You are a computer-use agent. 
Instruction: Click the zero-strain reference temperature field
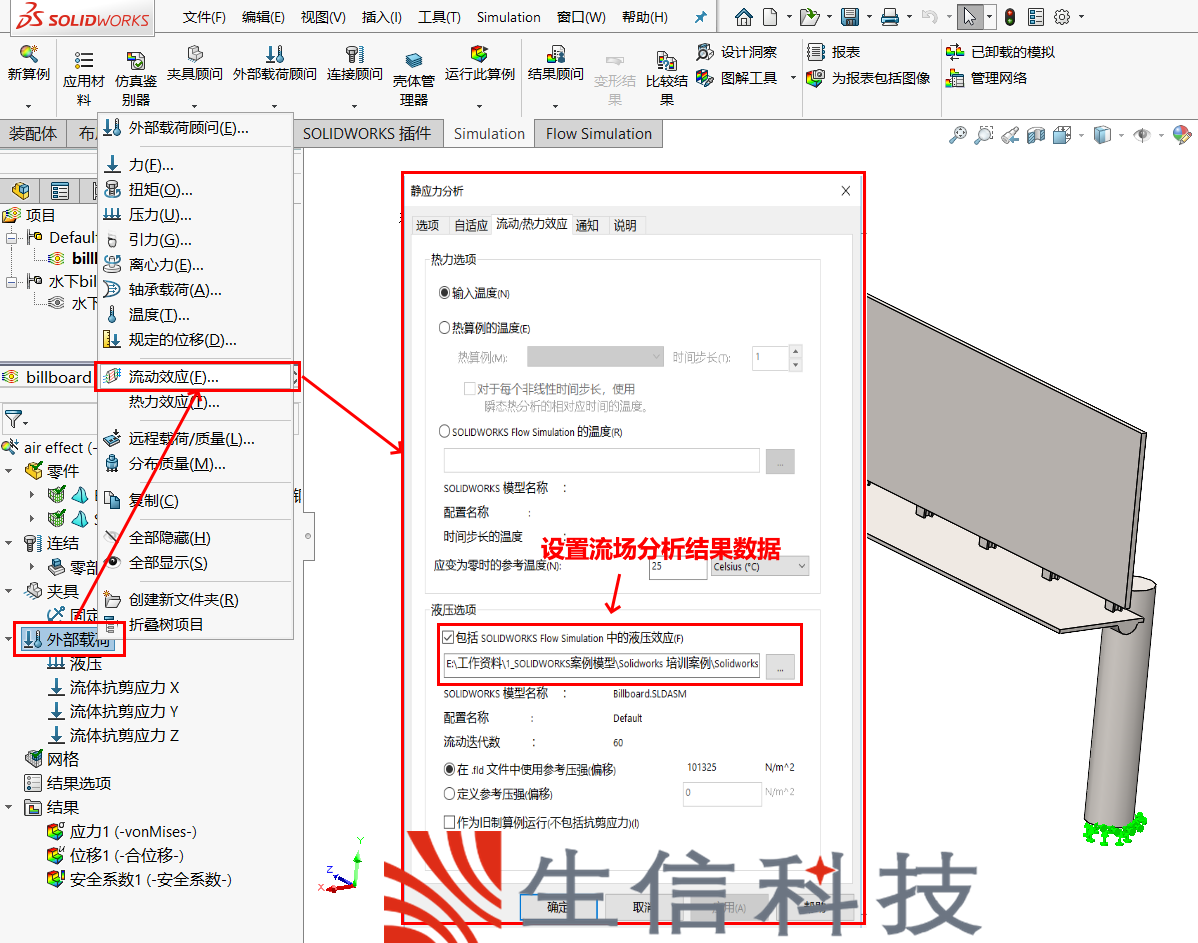[678, 566]
